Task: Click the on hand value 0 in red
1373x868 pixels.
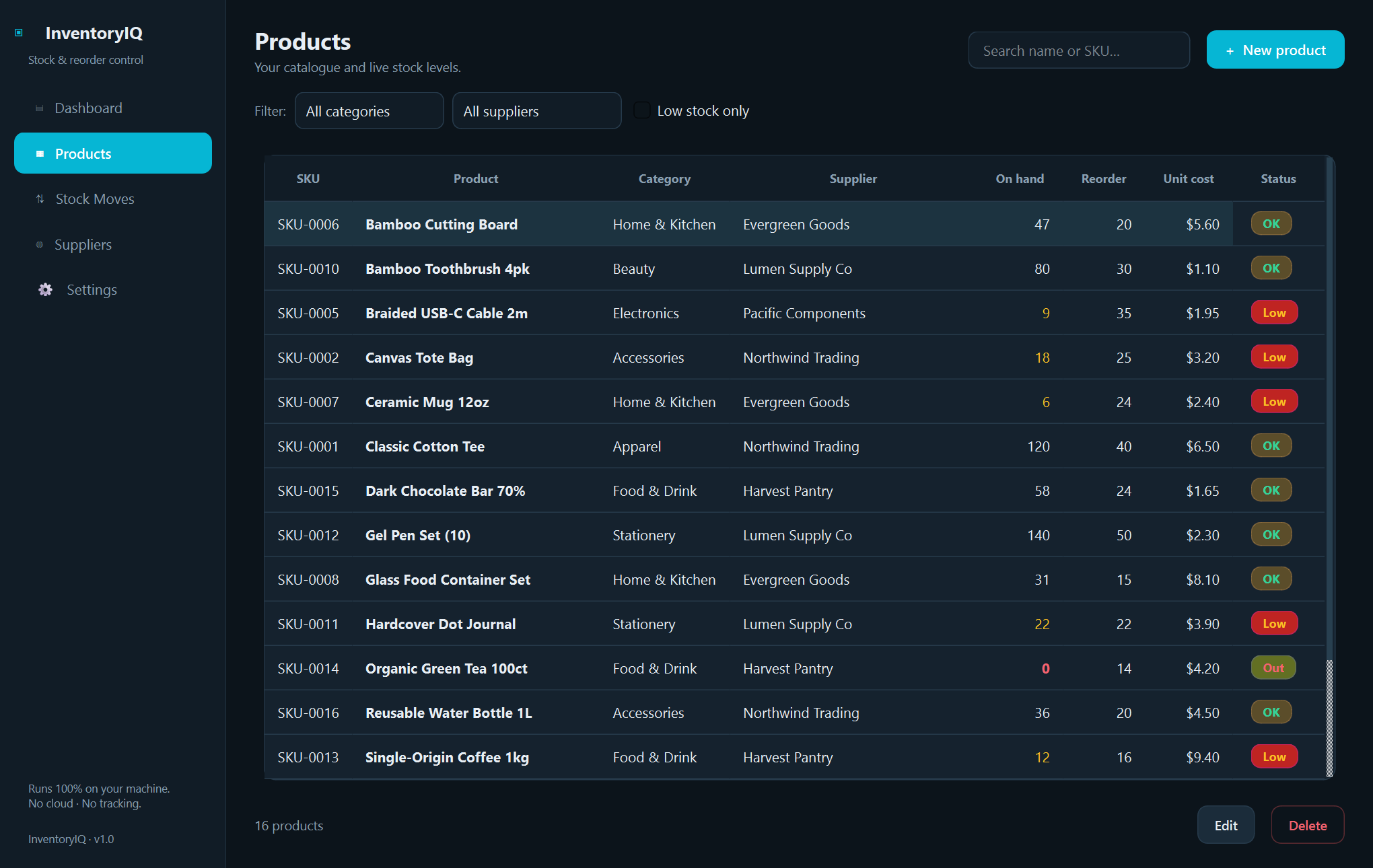Action: point(1045,669)
